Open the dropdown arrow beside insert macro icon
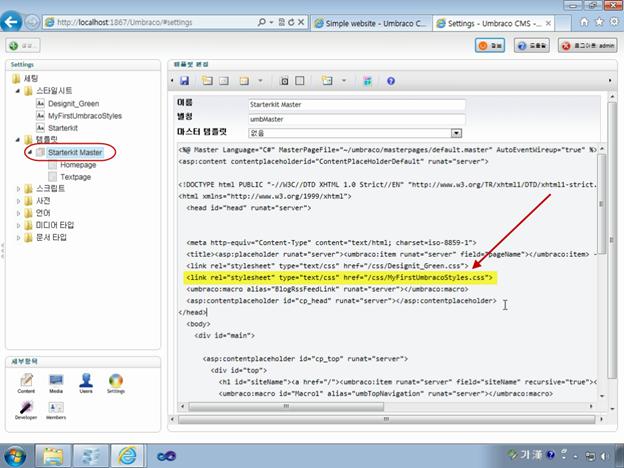Image resolution: width=624 pixels, height=468 pixels. (x=260, y=81)
